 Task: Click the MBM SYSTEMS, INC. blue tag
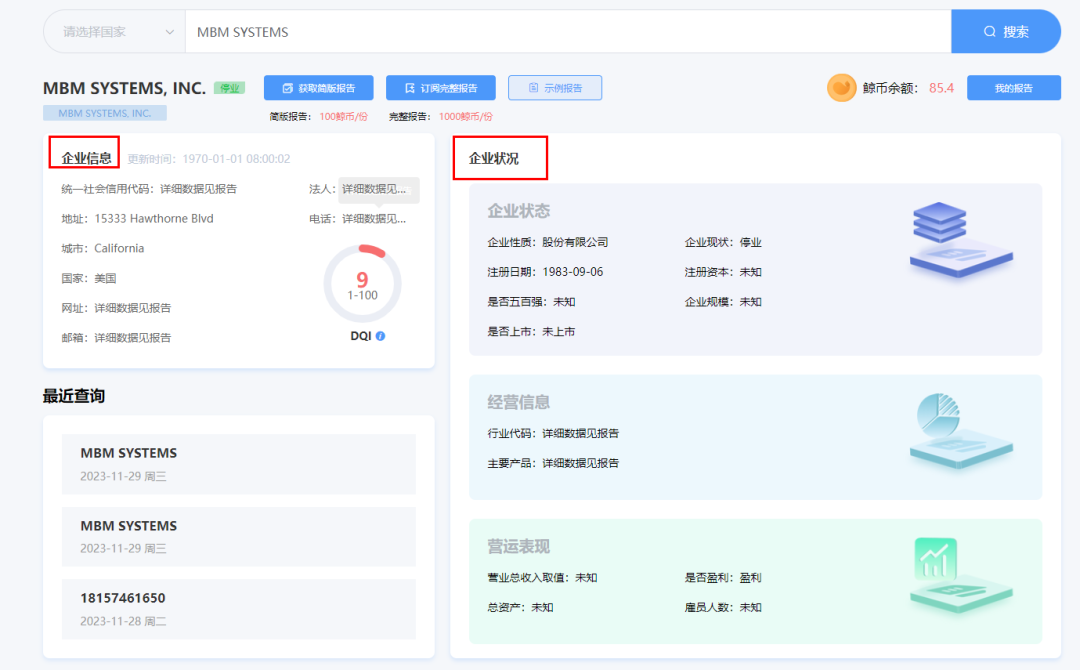coord(105,113)
